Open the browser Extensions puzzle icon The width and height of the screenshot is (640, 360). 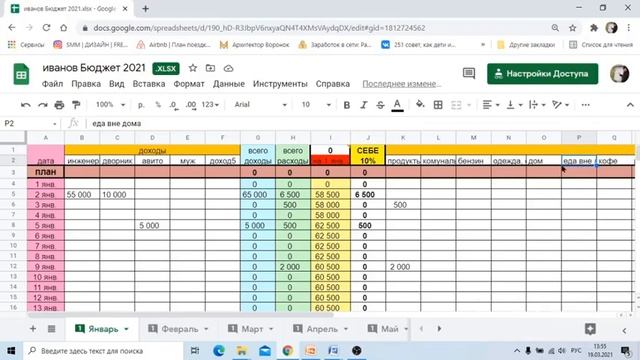pos(593,28)
